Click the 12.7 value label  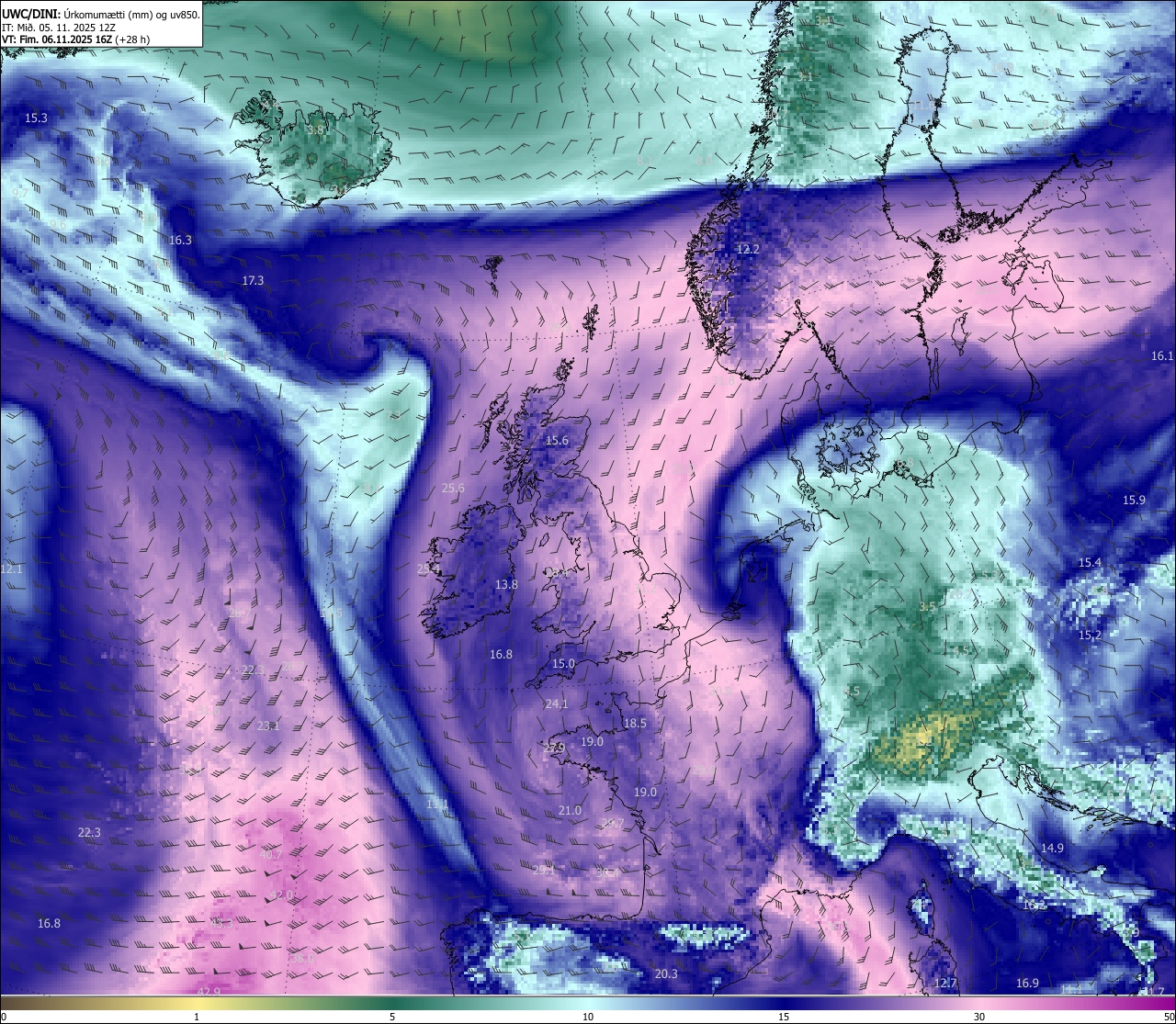click(x=945, y=984)
